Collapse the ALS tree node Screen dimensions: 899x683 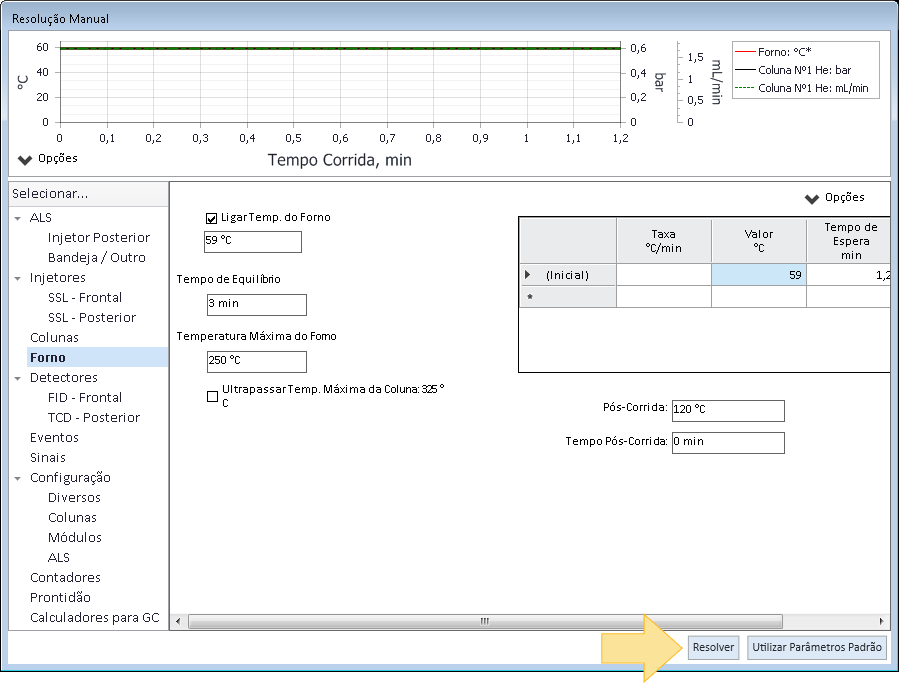coord(18,218)
